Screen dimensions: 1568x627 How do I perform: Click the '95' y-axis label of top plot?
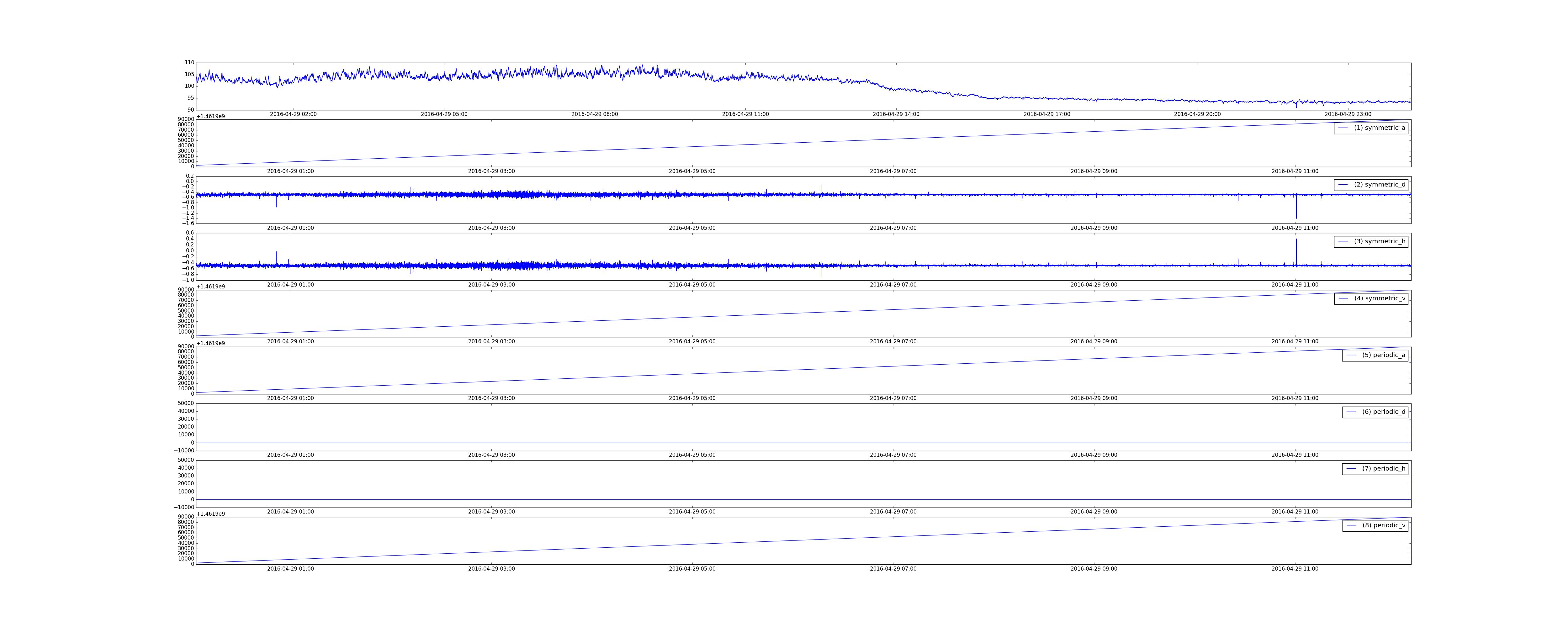coord(191,98)
